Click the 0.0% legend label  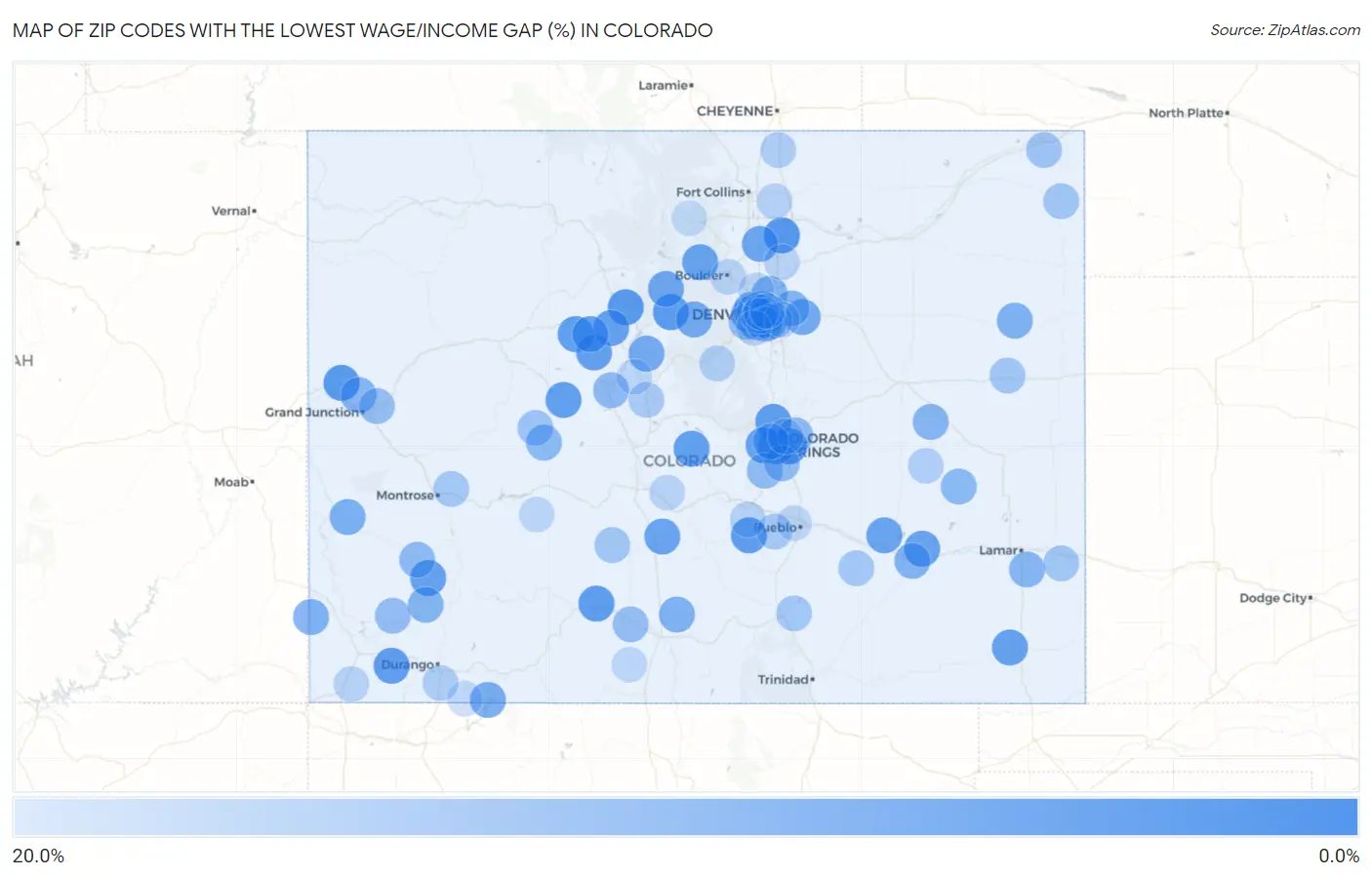pyautogui.click(x=1339, y=856)
